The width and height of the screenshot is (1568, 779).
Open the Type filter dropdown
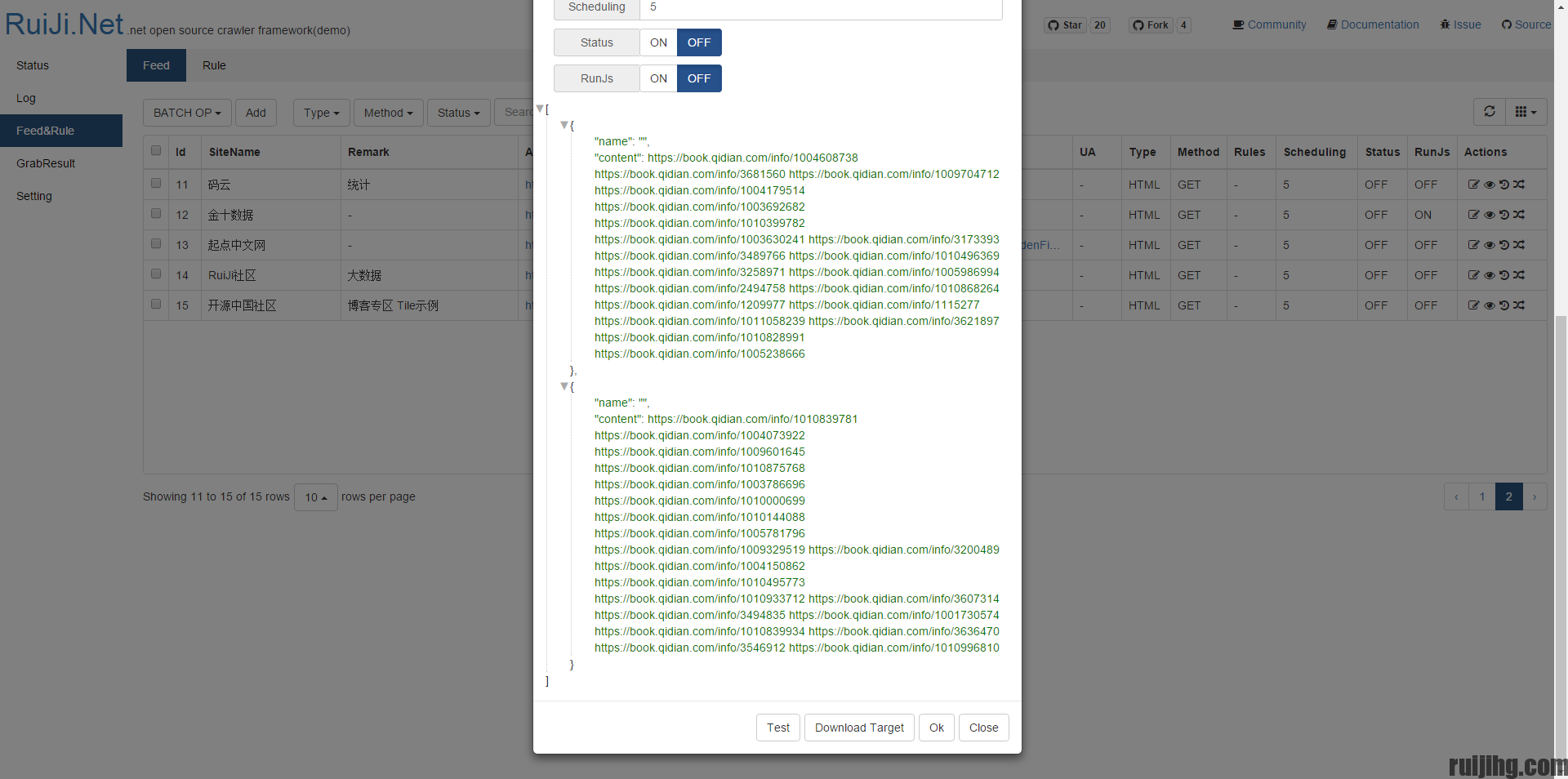tap(321, 113)
